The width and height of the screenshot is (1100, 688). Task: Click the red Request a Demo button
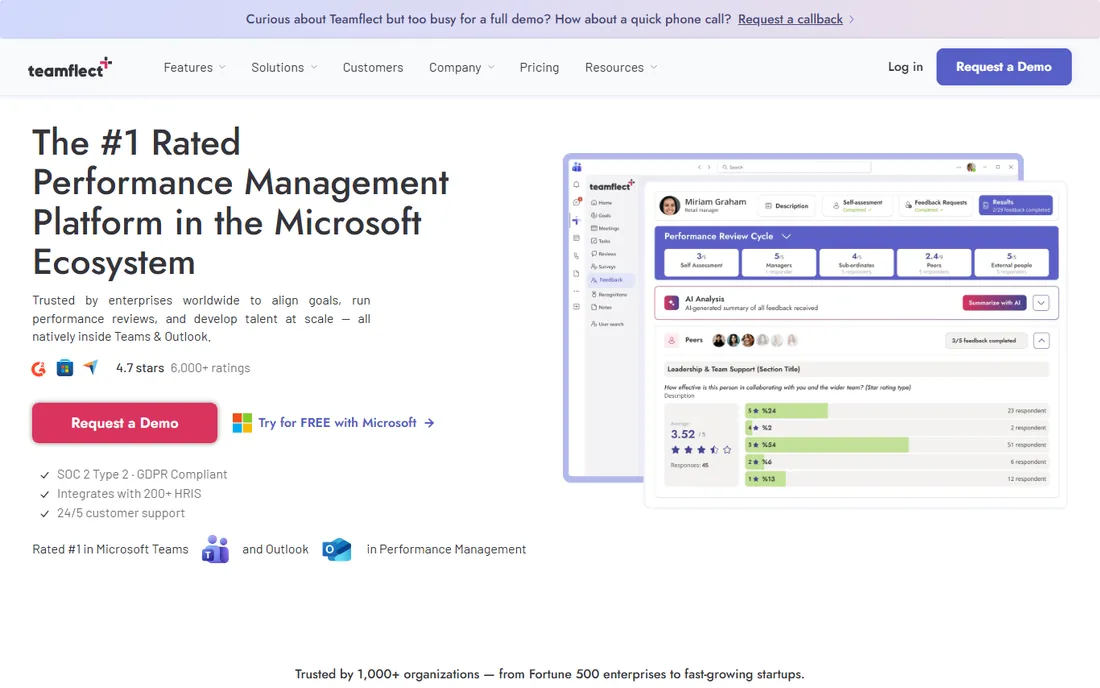[125, 423]
